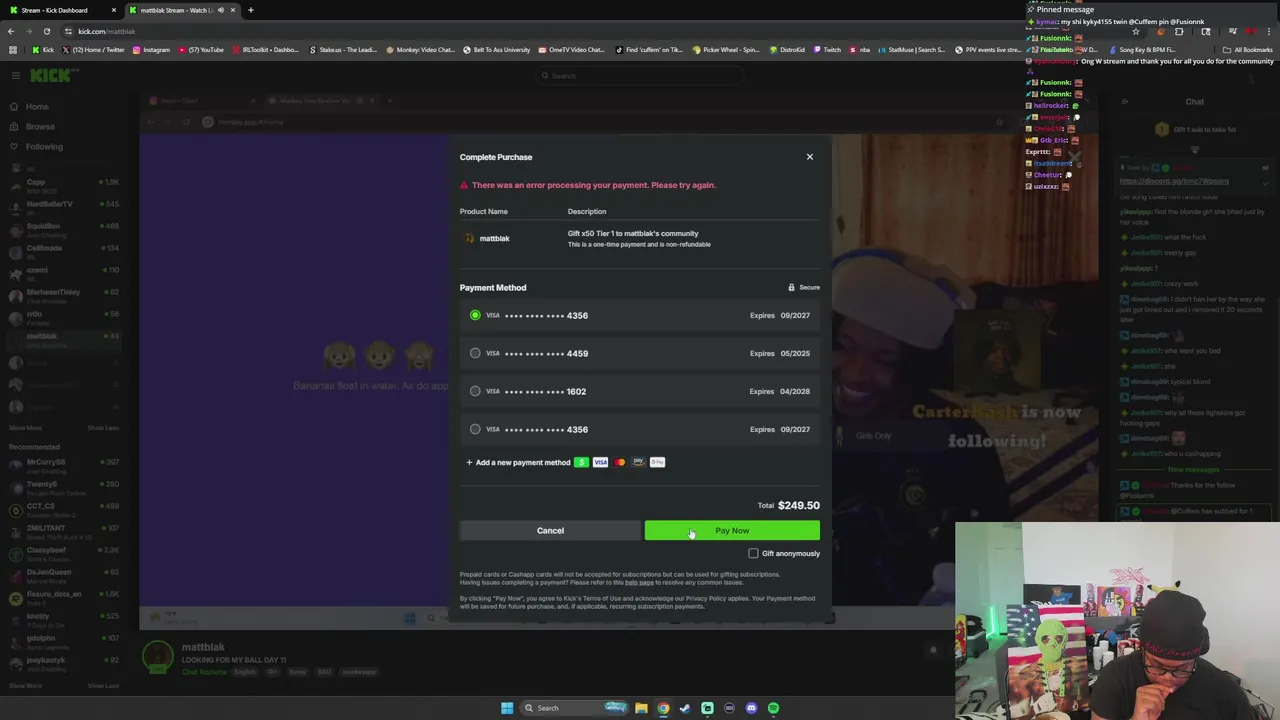Open Browse in Kick sidebar
1280x720 pixels.
click(x=33, y=127)
